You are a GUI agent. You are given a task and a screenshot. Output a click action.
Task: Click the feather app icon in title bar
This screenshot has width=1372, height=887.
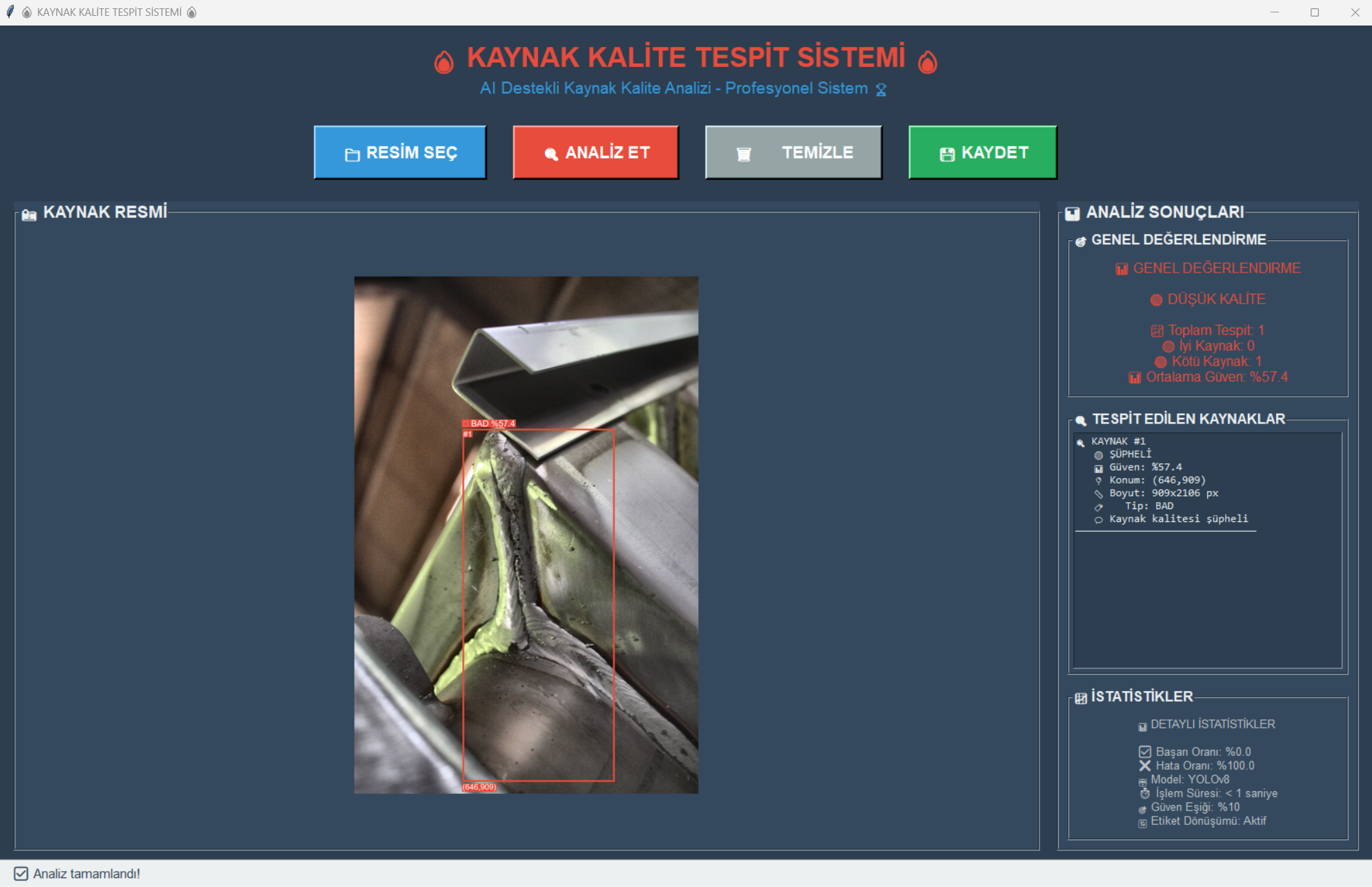pos(10,12)
